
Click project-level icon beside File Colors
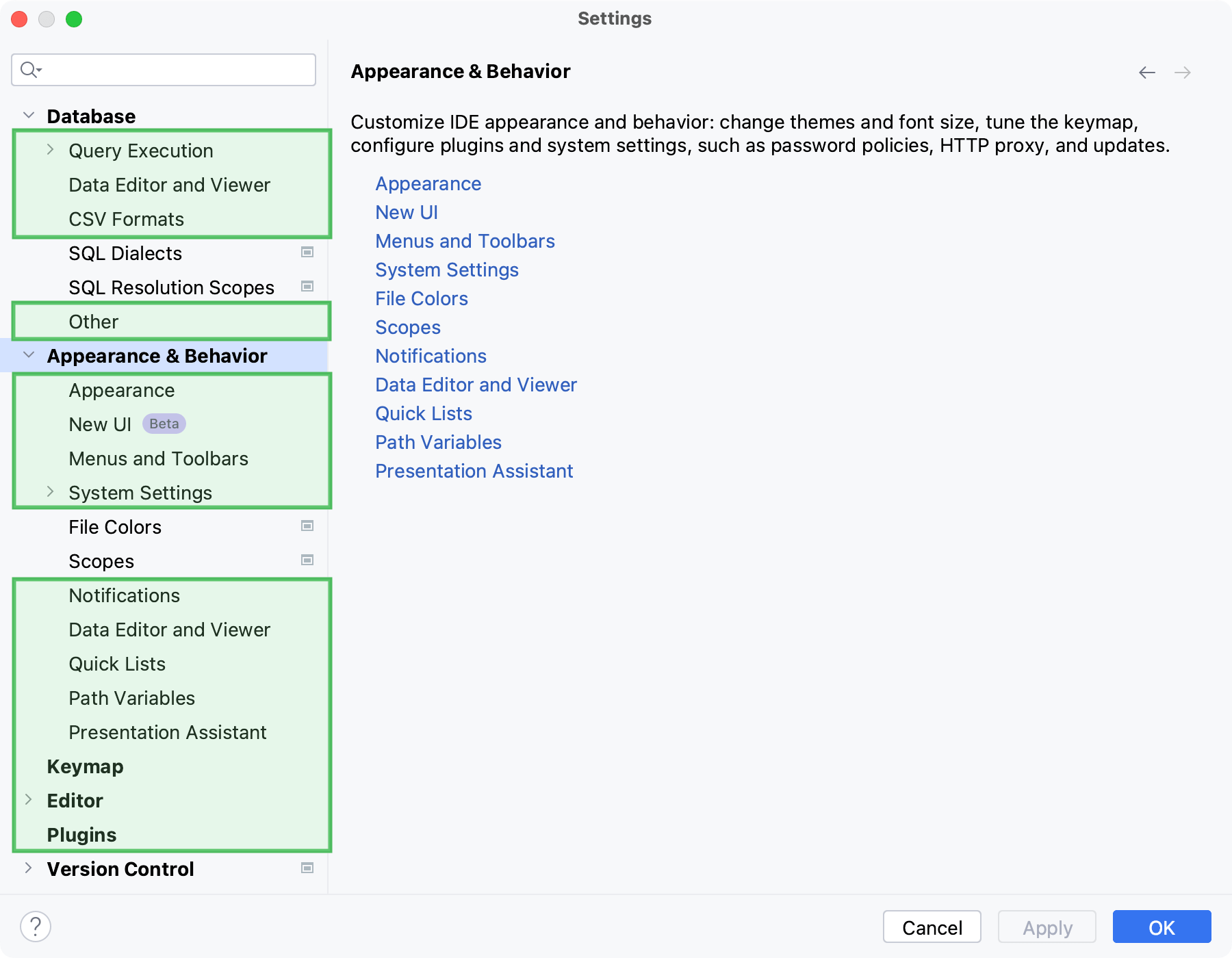307,526
